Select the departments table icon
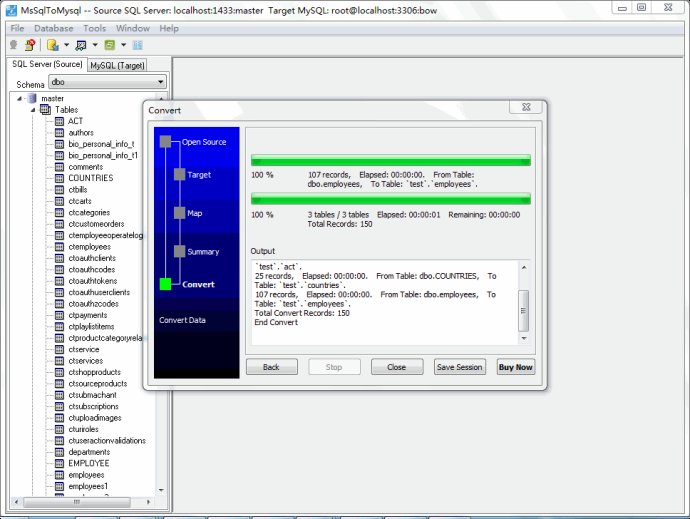The width and height of the screenshot is (690, 519). point(59,452)
